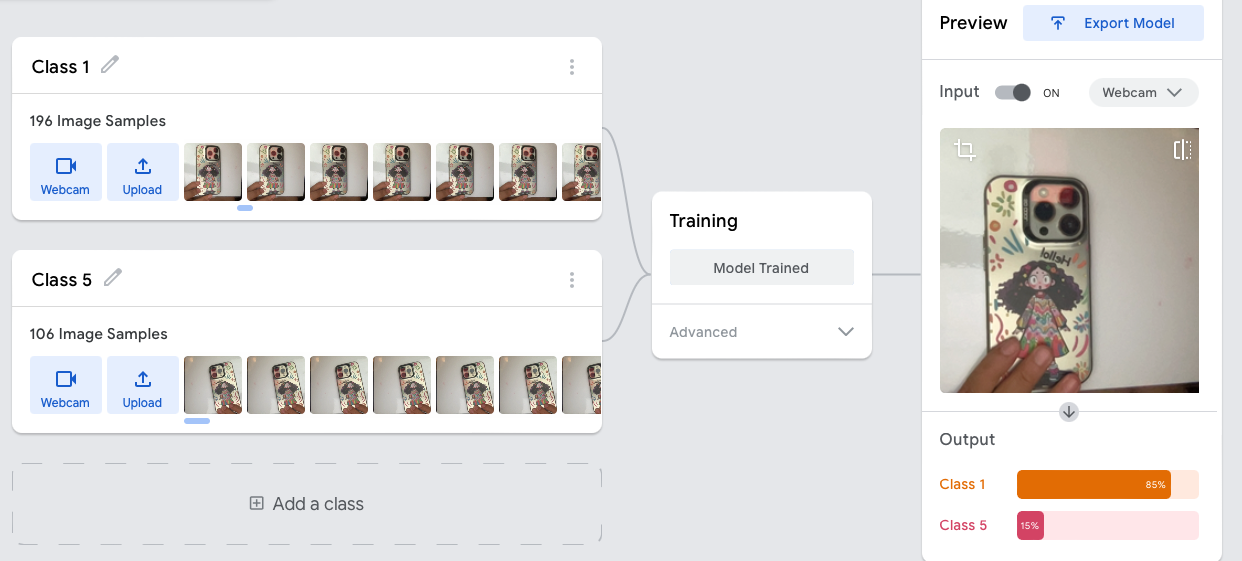Select first image sample thumbnail in Class 1
The image size is (1242, 561).
[x=213, y=172]
